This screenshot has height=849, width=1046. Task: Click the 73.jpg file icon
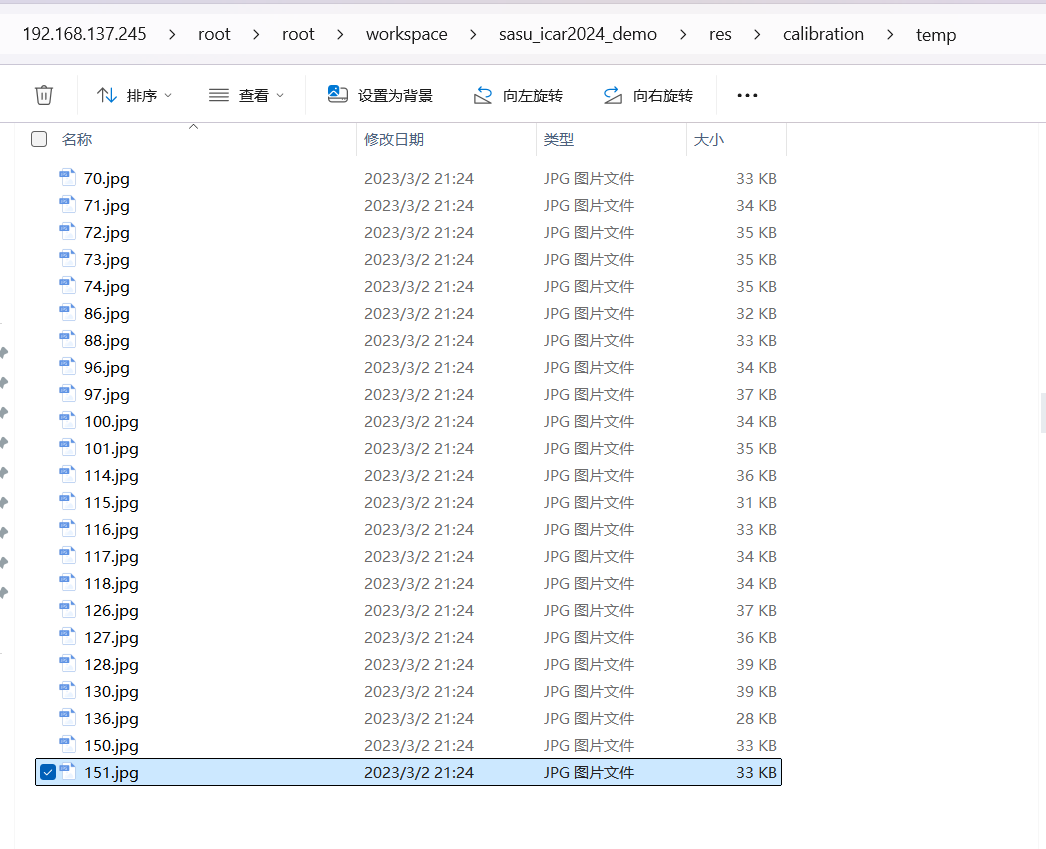pyautogui.click(x=67, y=258)
